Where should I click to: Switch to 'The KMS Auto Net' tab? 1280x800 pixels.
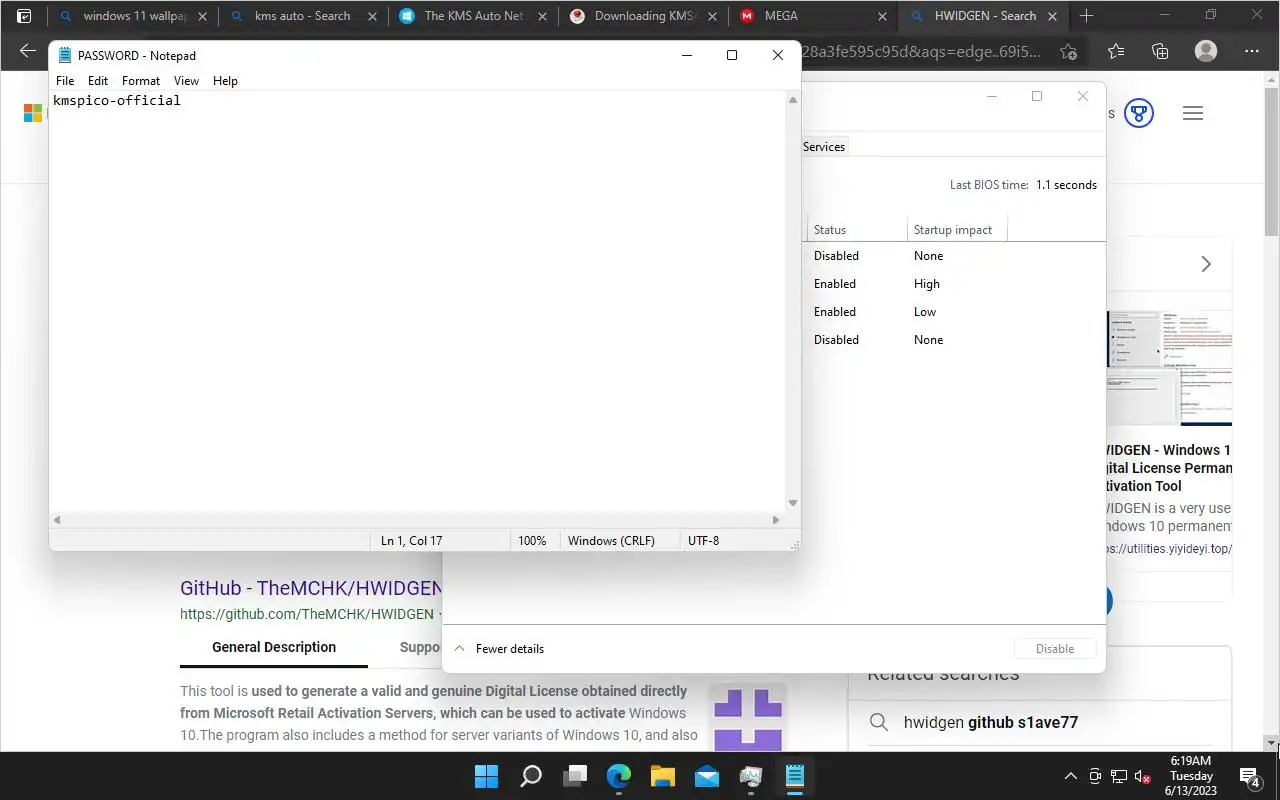coord(473,16)
